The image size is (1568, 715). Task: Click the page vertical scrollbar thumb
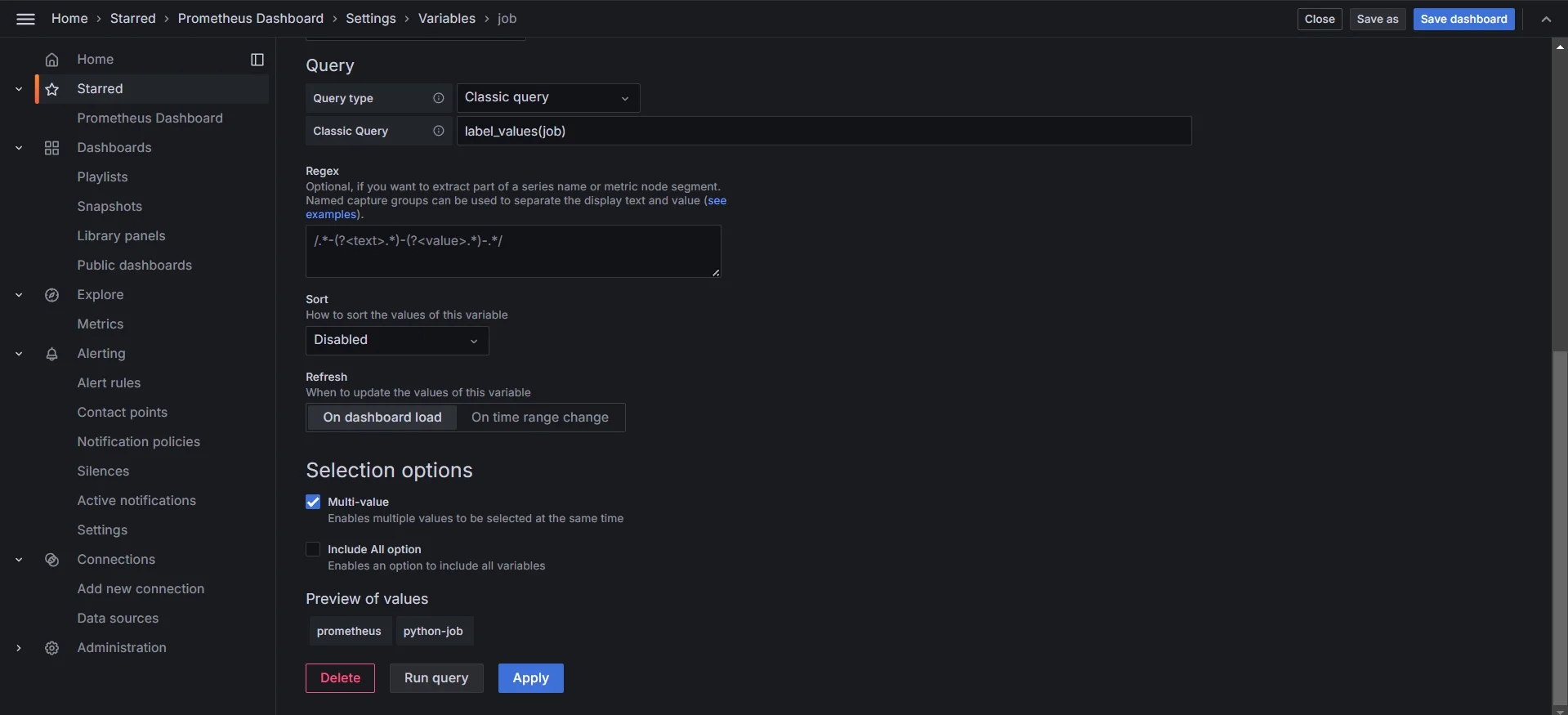tap(1560, 527)
